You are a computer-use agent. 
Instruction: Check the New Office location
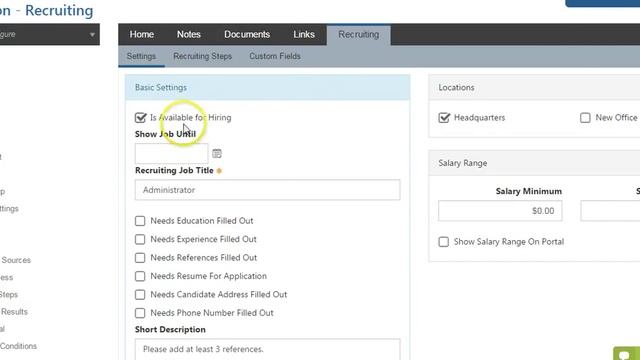point(585,118)
